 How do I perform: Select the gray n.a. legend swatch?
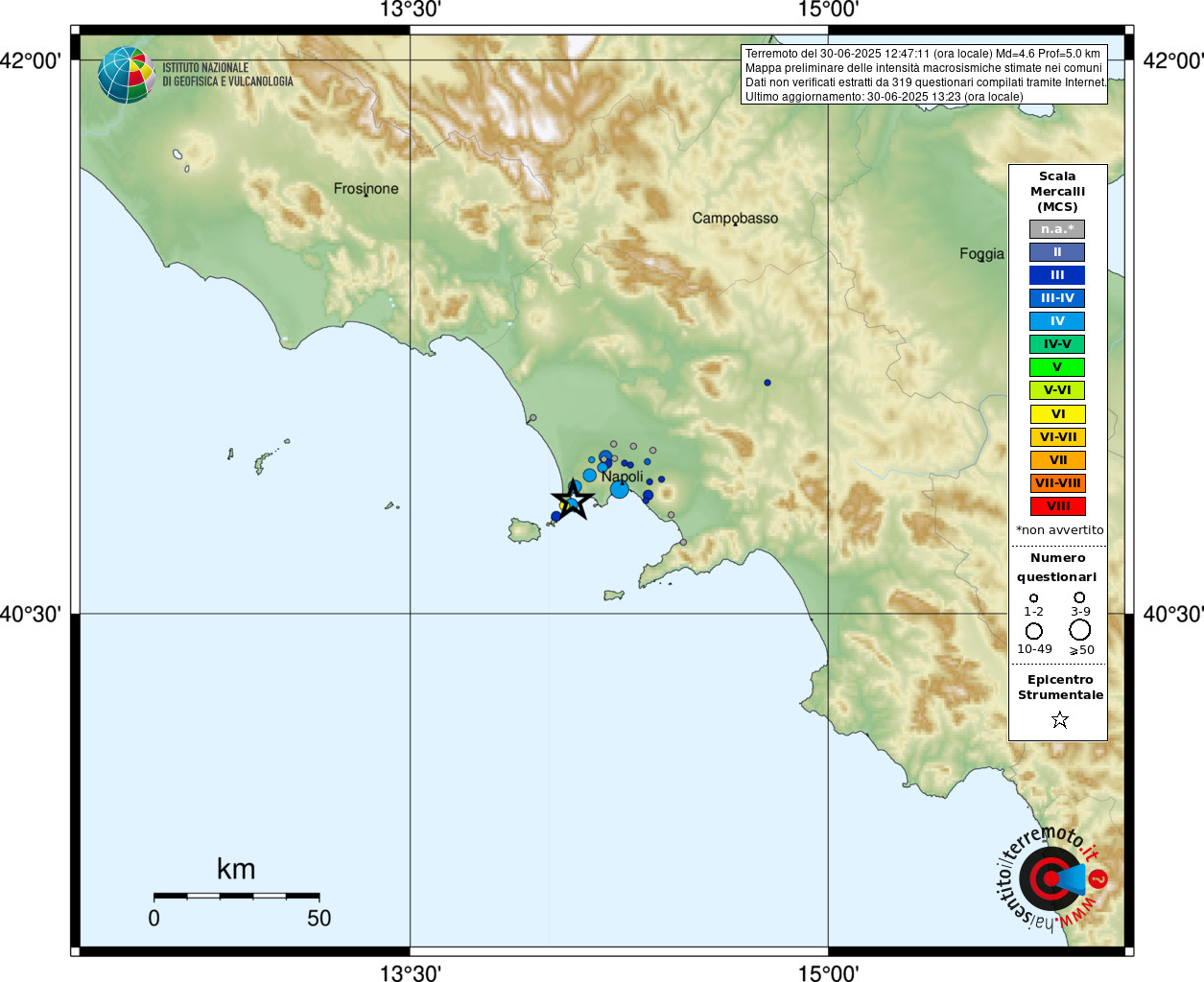[1057, 229]
